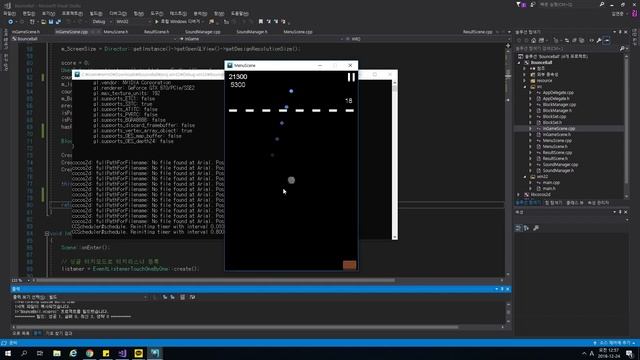The width and height of the screenshot is (640, 360).
Task: Collapse the win32 folder in Solution Explorer
Action: pos(525,177)
